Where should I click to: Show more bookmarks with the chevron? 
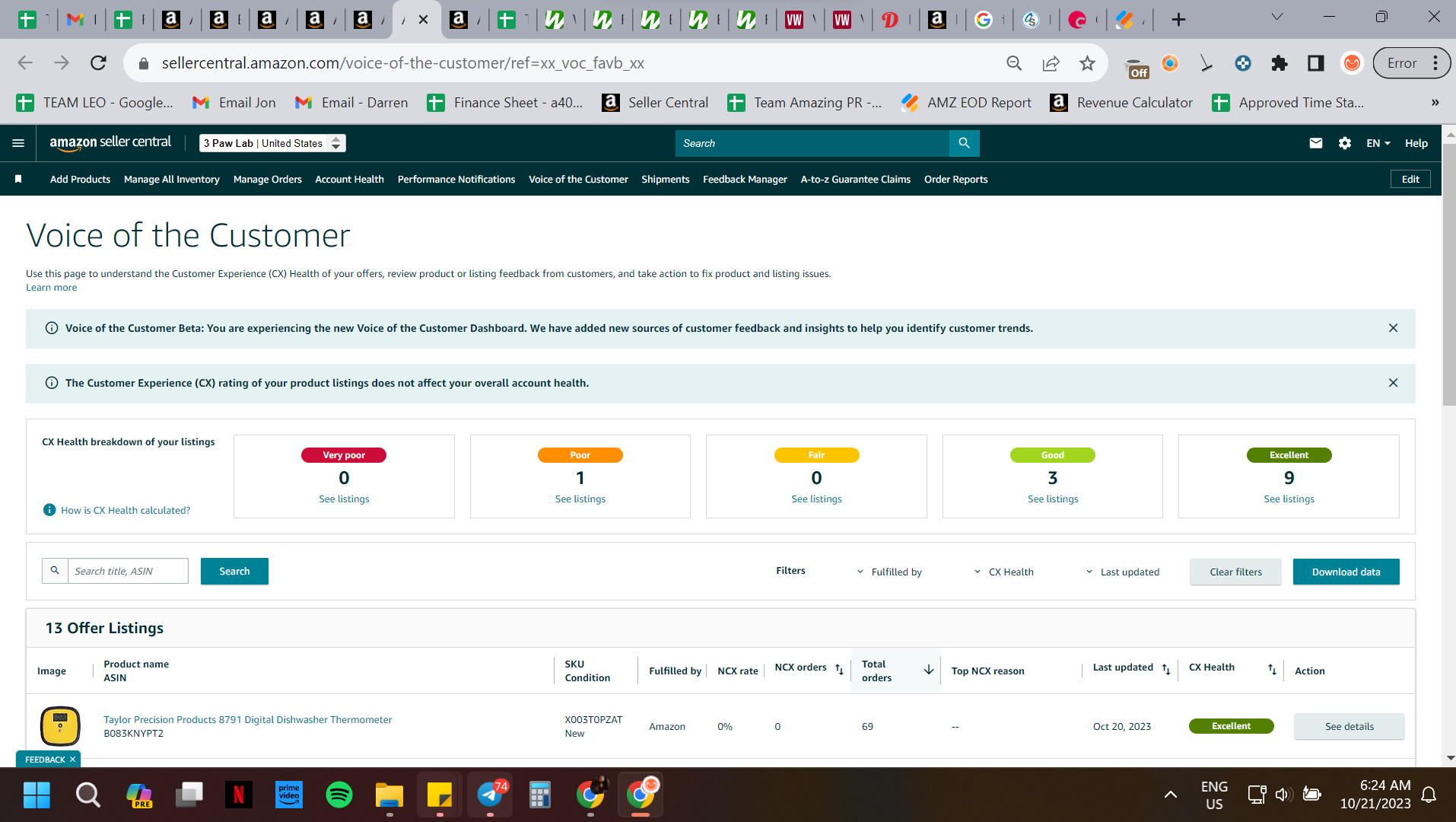(1435, 103)
